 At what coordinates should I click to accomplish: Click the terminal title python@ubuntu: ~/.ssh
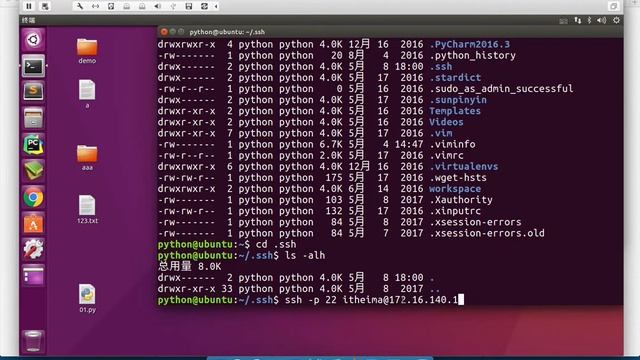coord(227,32)
